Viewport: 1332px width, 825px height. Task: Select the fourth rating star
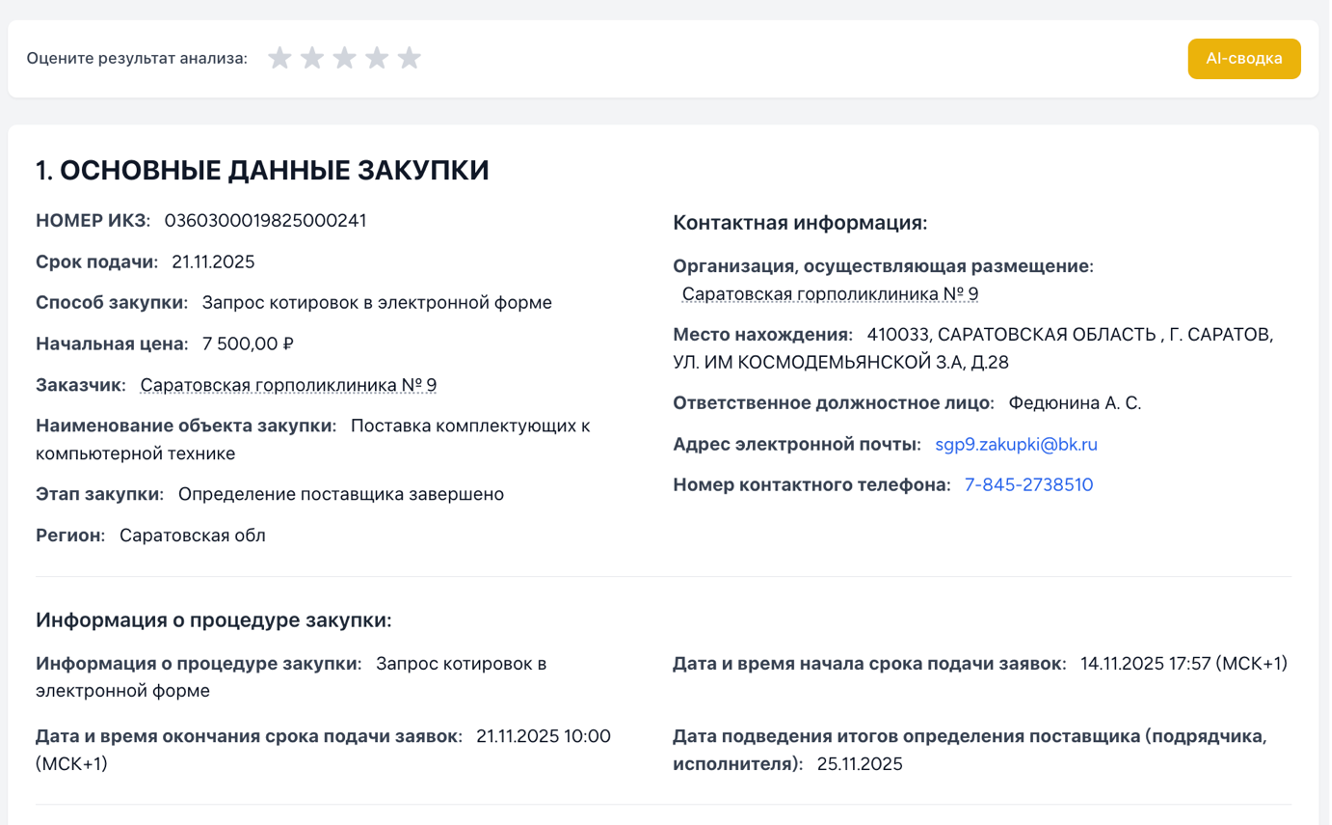377,58
